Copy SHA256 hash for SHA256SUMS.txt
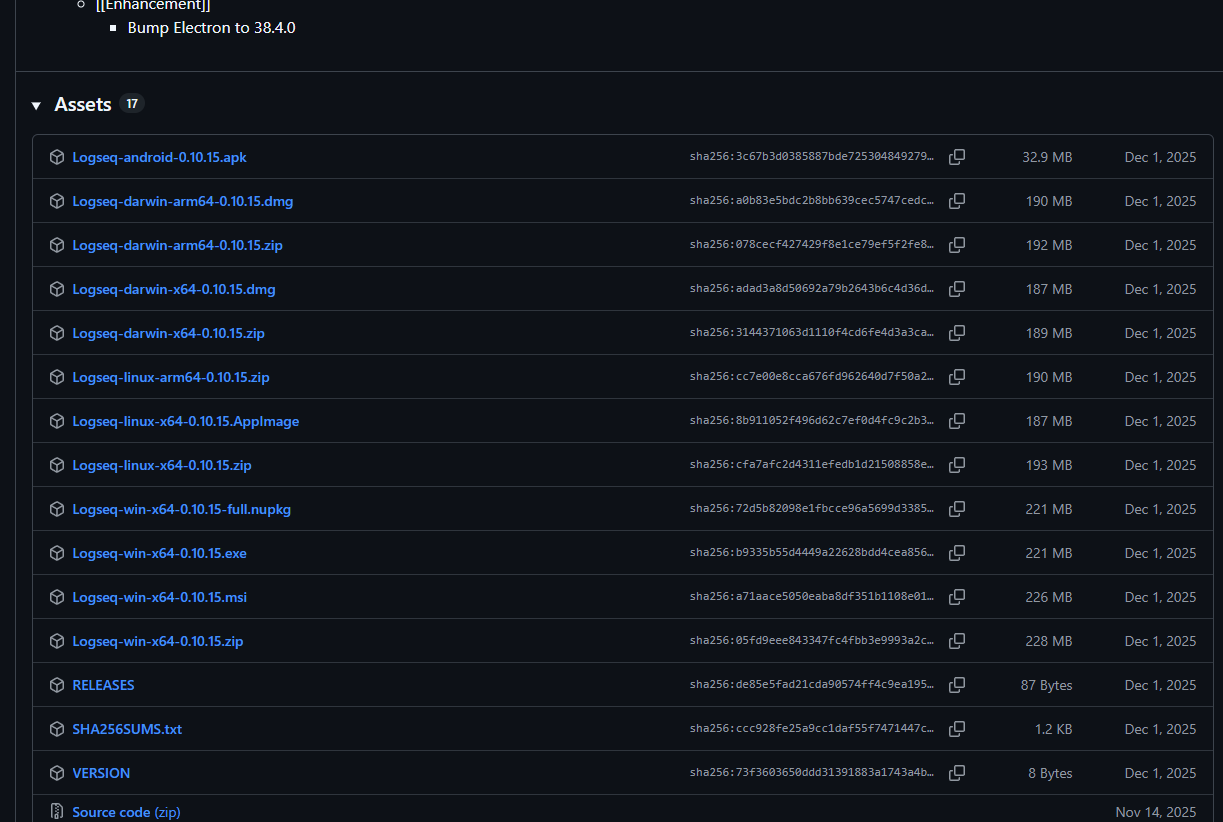The image size is (1223, 822). [x=957, y=729]
